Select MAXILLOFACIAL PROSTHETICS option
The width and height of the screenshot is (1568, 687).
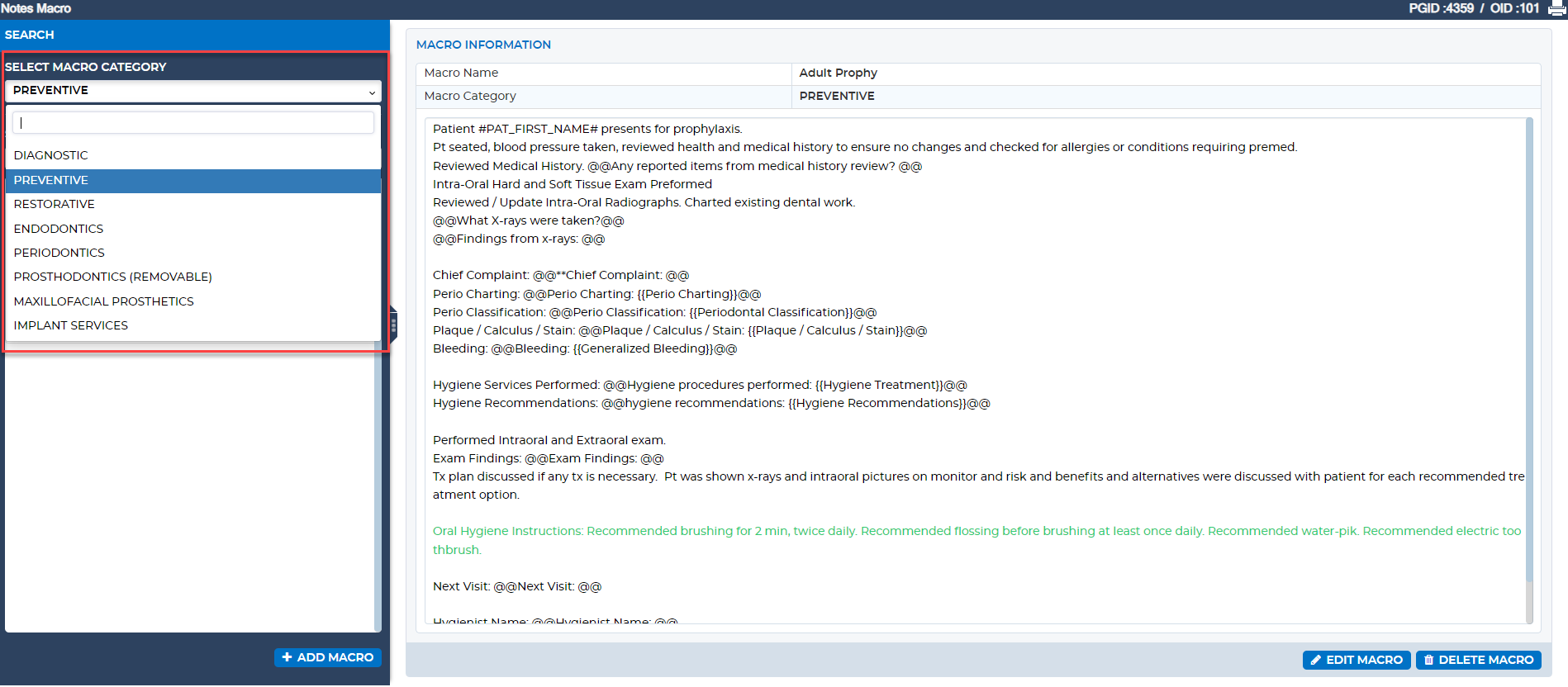[103, 301]
